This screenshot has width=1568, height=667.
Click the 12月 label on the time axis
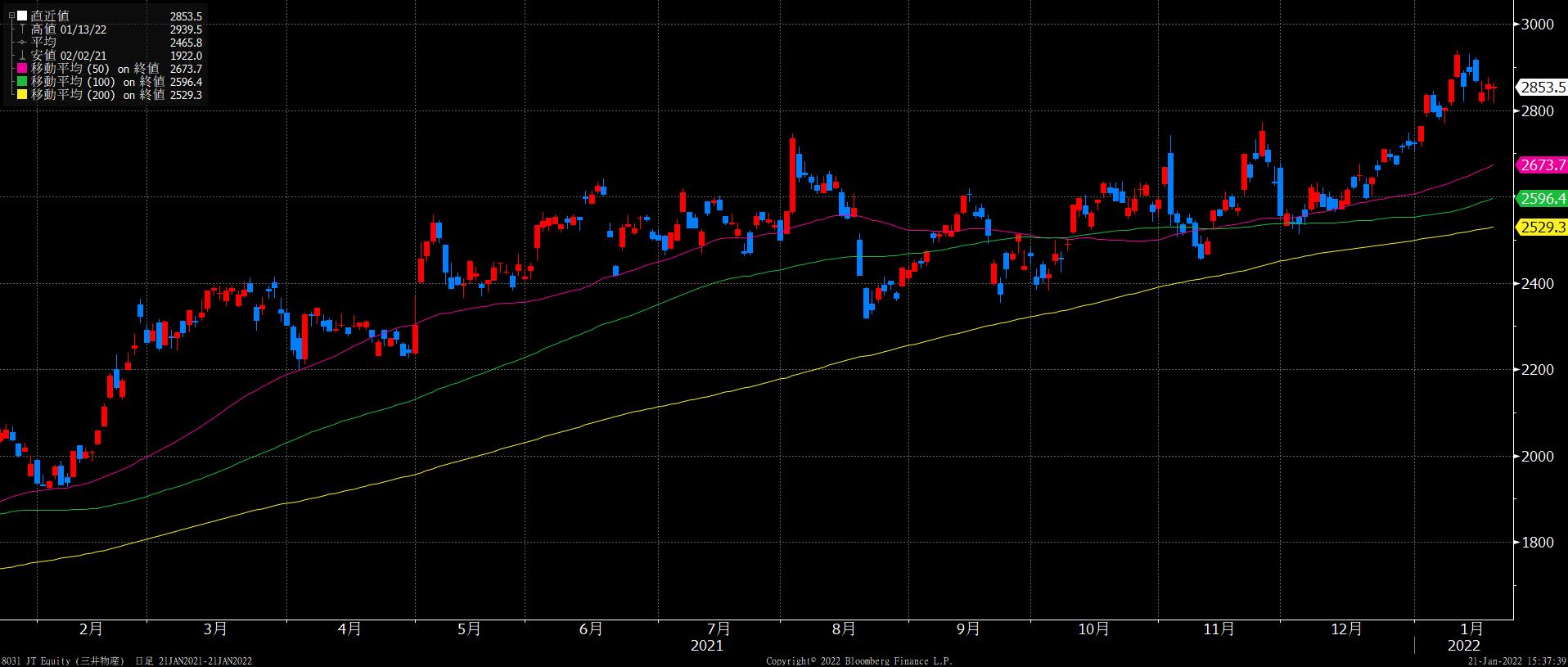[1346, 629]
